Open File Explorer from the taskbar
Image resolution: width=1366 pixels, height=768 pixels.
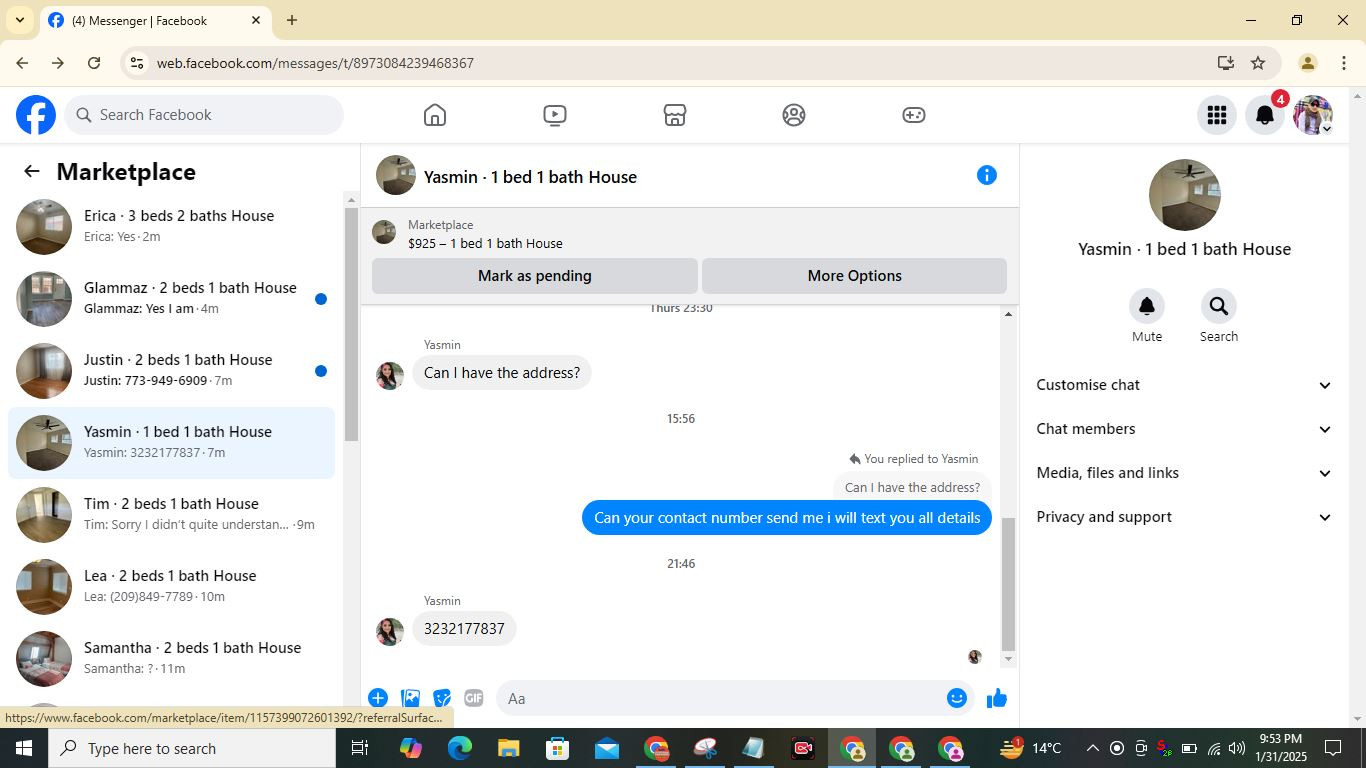click(508, 748)
